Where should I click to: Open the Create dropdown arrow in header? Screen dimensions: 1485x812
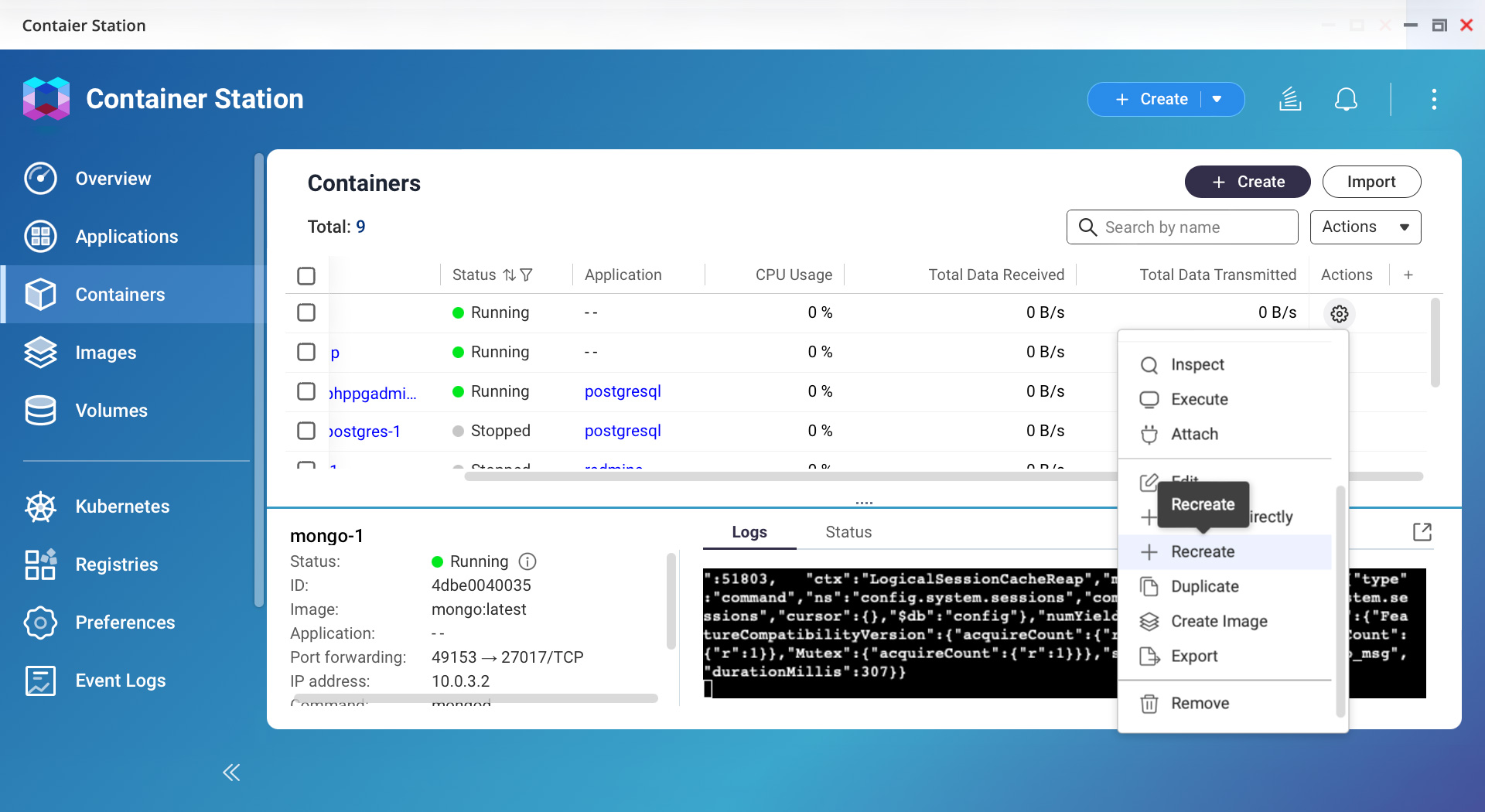(x=1217, y=100)
